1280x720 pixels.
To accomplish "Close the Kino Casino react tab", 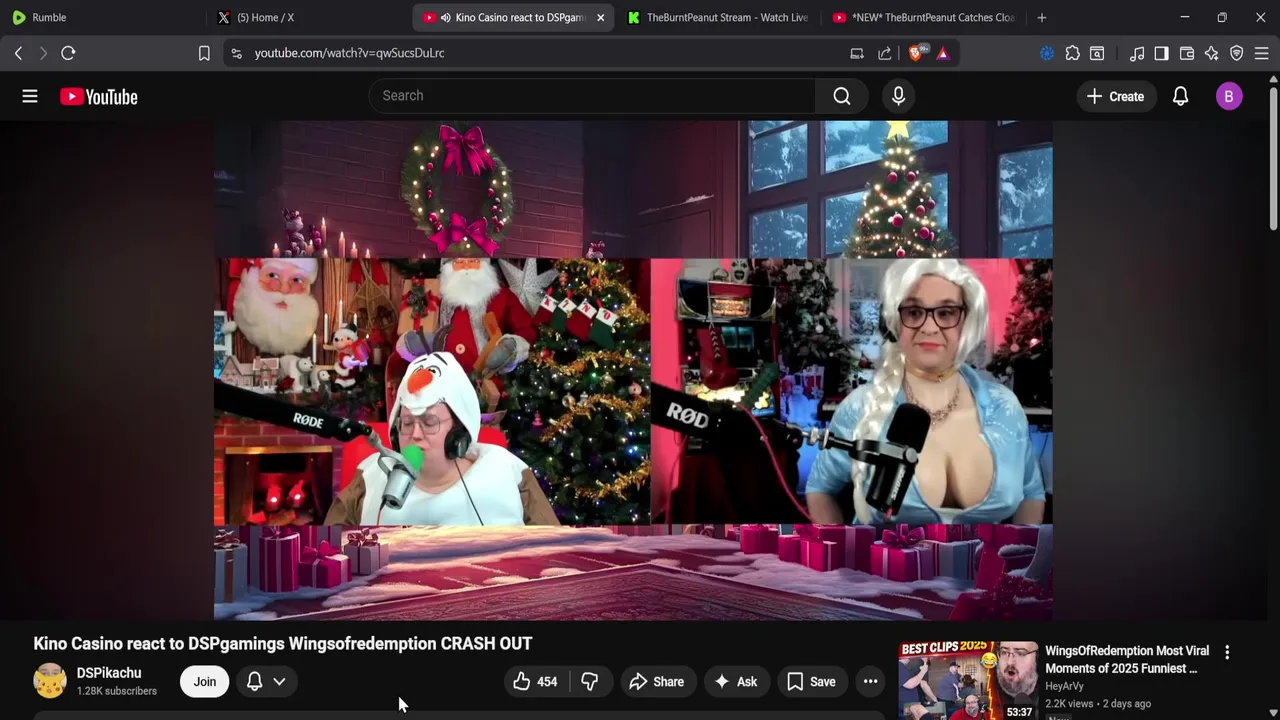I will coord(600,17).
